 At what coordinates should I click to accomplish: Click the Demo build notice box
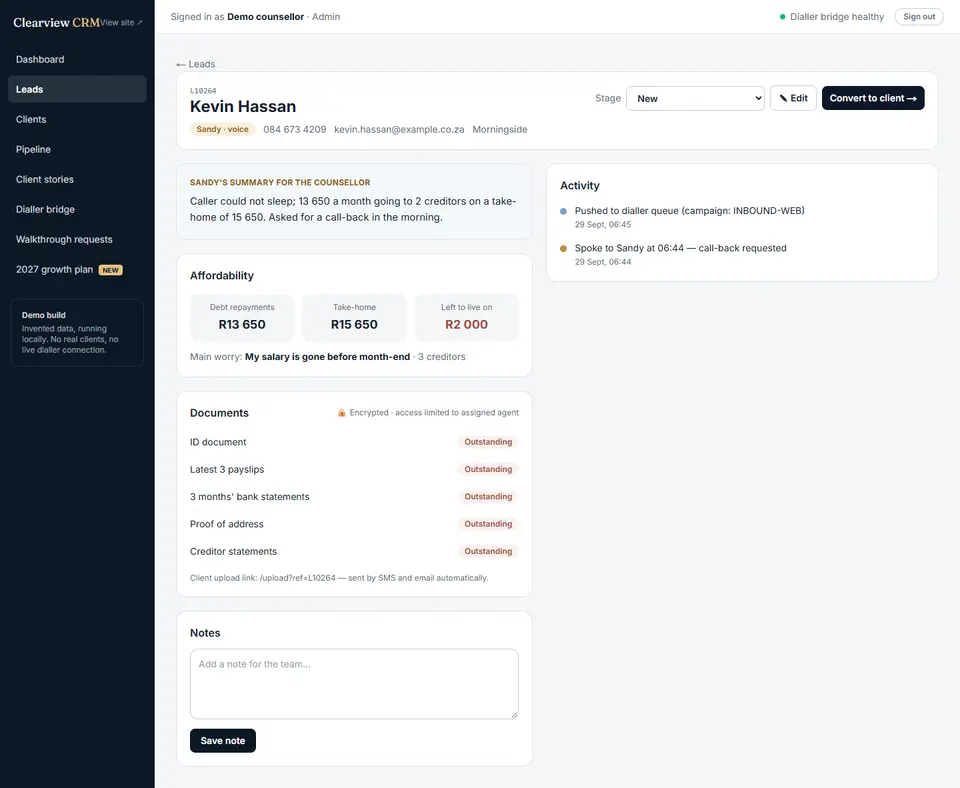point(77,332)
